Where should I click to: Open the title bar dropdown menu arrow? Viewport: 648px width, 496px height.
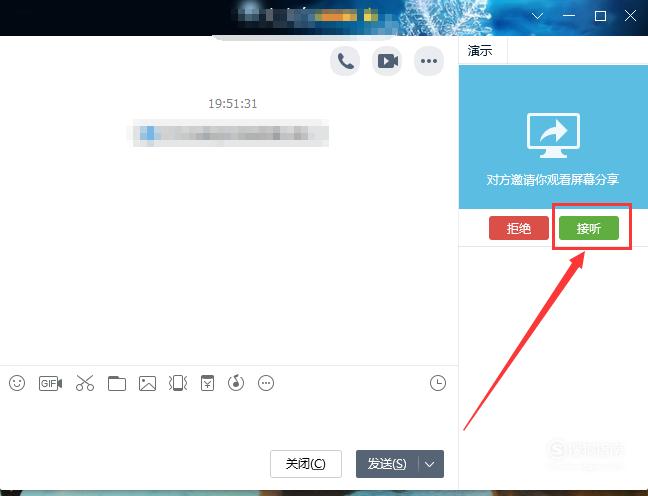[x=538, y=16]
